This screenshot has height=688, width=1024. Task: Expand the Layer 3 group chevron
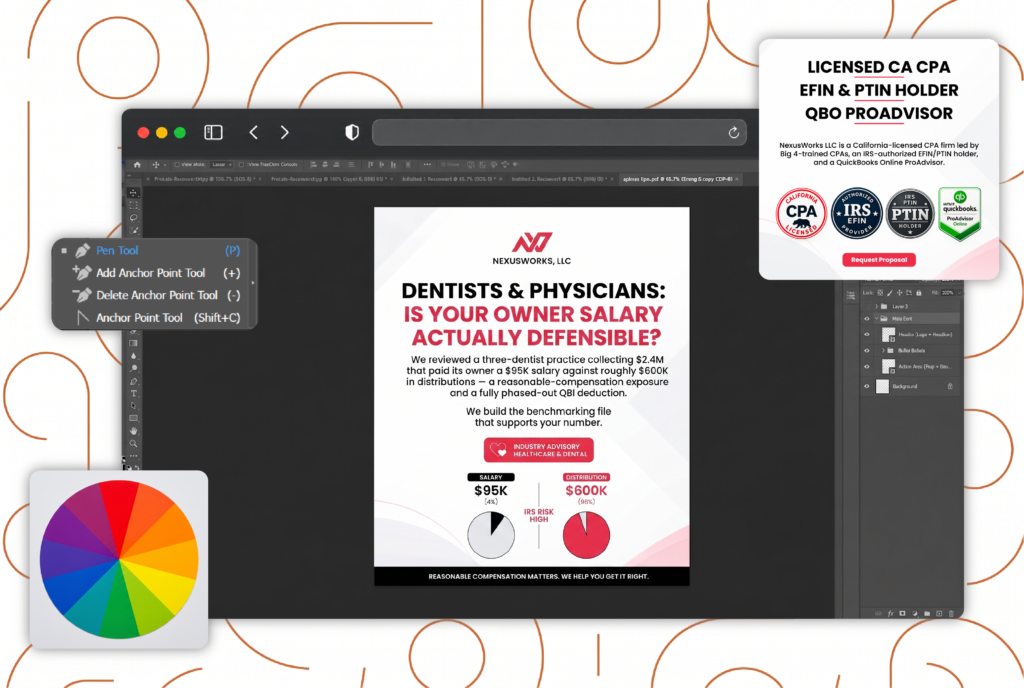[x=876, y=306]
